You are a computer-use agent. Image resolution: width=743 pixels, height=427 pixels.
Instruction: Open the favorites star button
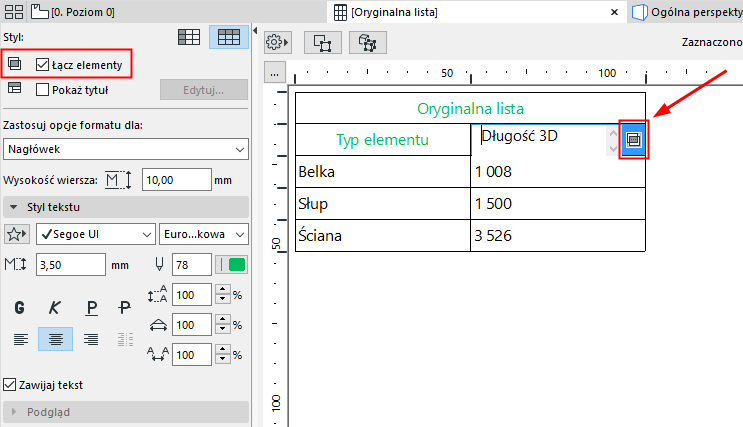click(x=17, y=234)
